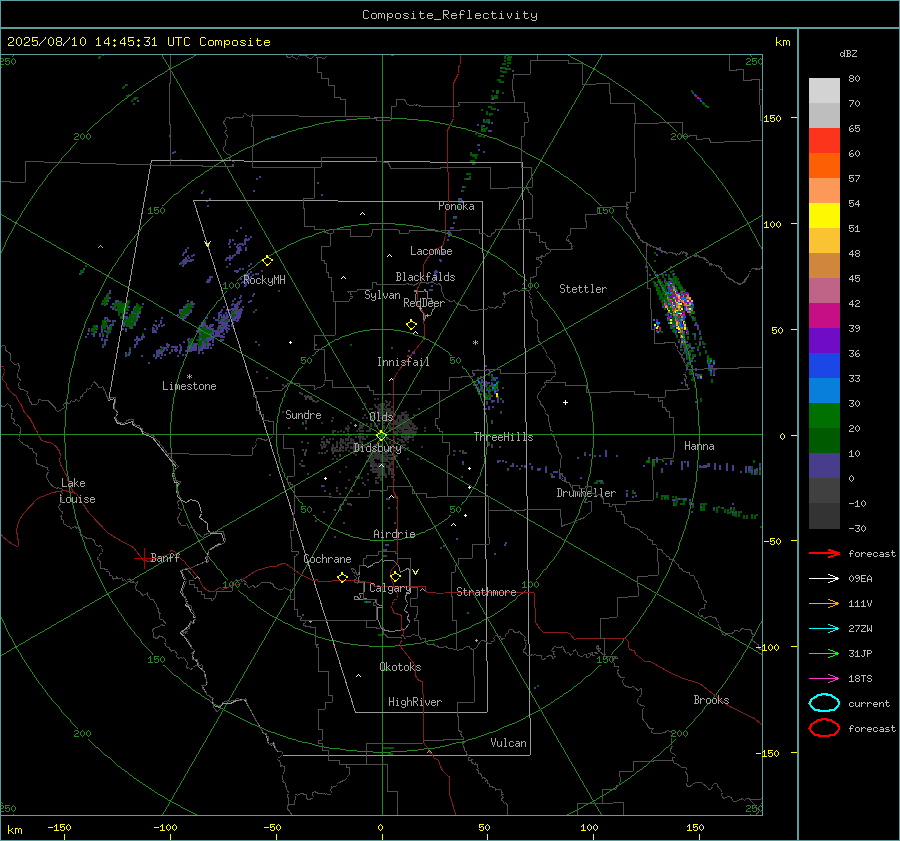Select the Brooks city label
This screenshot has width=900, height=841.
pyautogui.click(x=711, y=700)
